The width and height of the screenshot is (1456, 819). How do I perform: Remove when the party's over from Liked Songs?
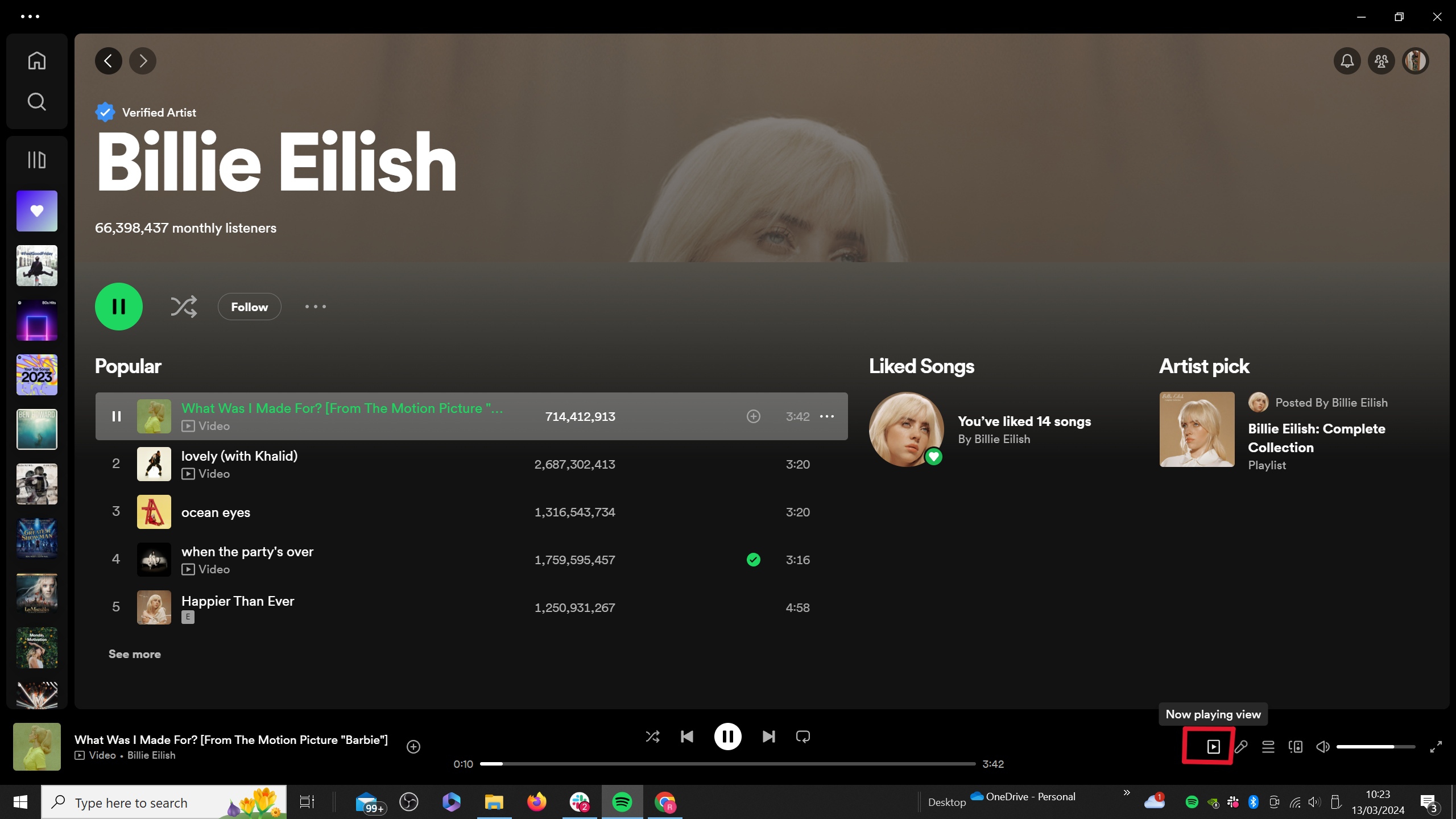754,560
